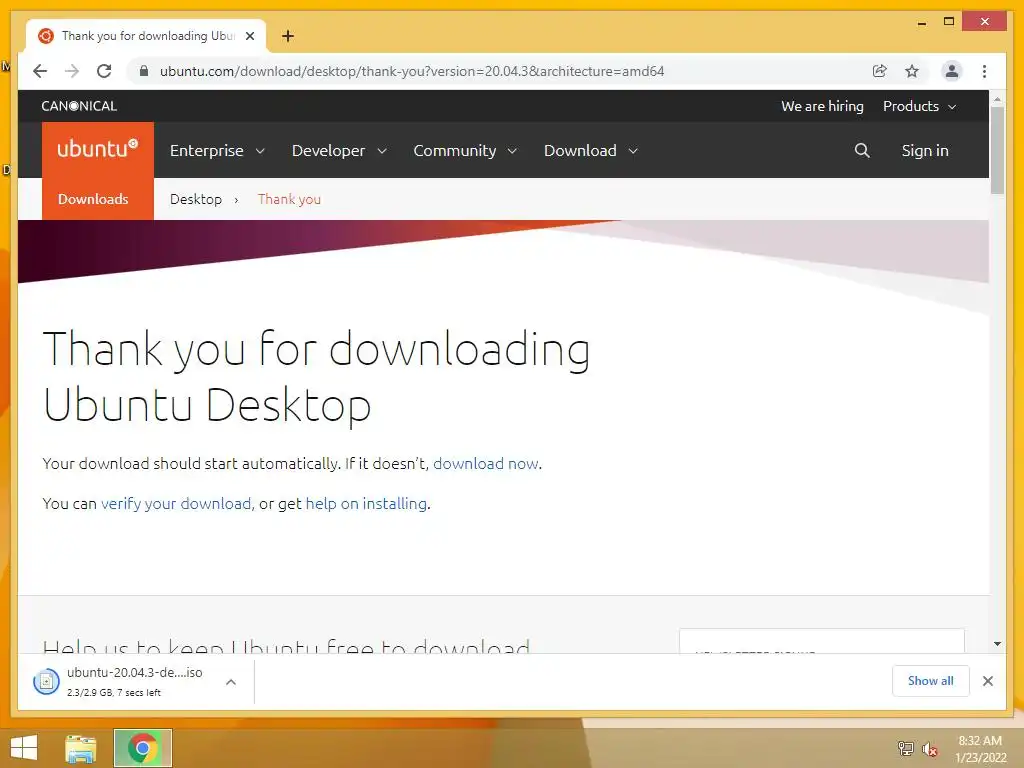Expand the Enterprise menu
The width and height of the screenshot is (1024, 768).
(x=217, y=151)
